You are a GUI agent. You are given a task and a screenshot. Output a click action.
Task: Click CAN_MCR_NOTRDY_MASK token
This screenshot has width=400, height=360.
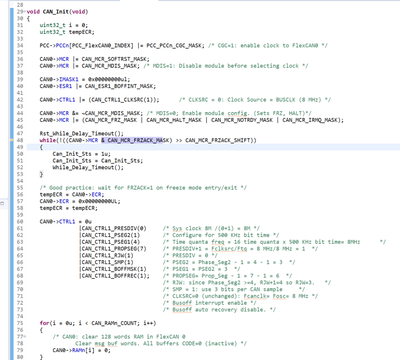242,120
